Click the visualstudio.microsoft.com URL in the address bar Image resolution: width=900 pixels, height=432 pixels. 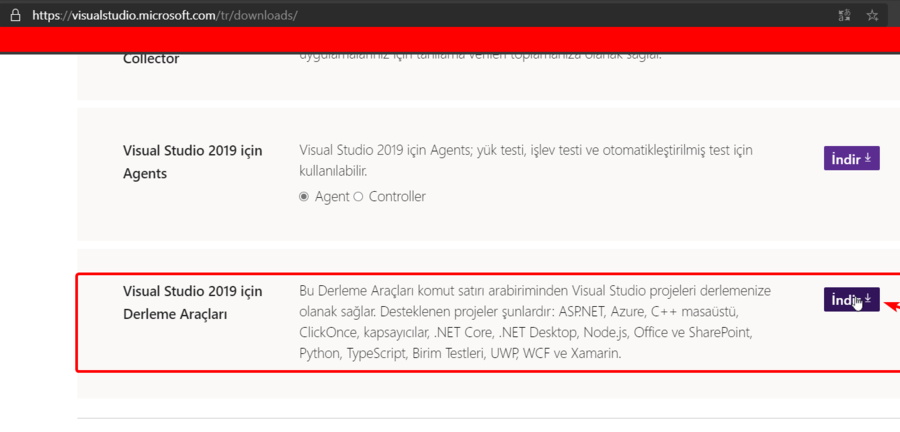165,16
